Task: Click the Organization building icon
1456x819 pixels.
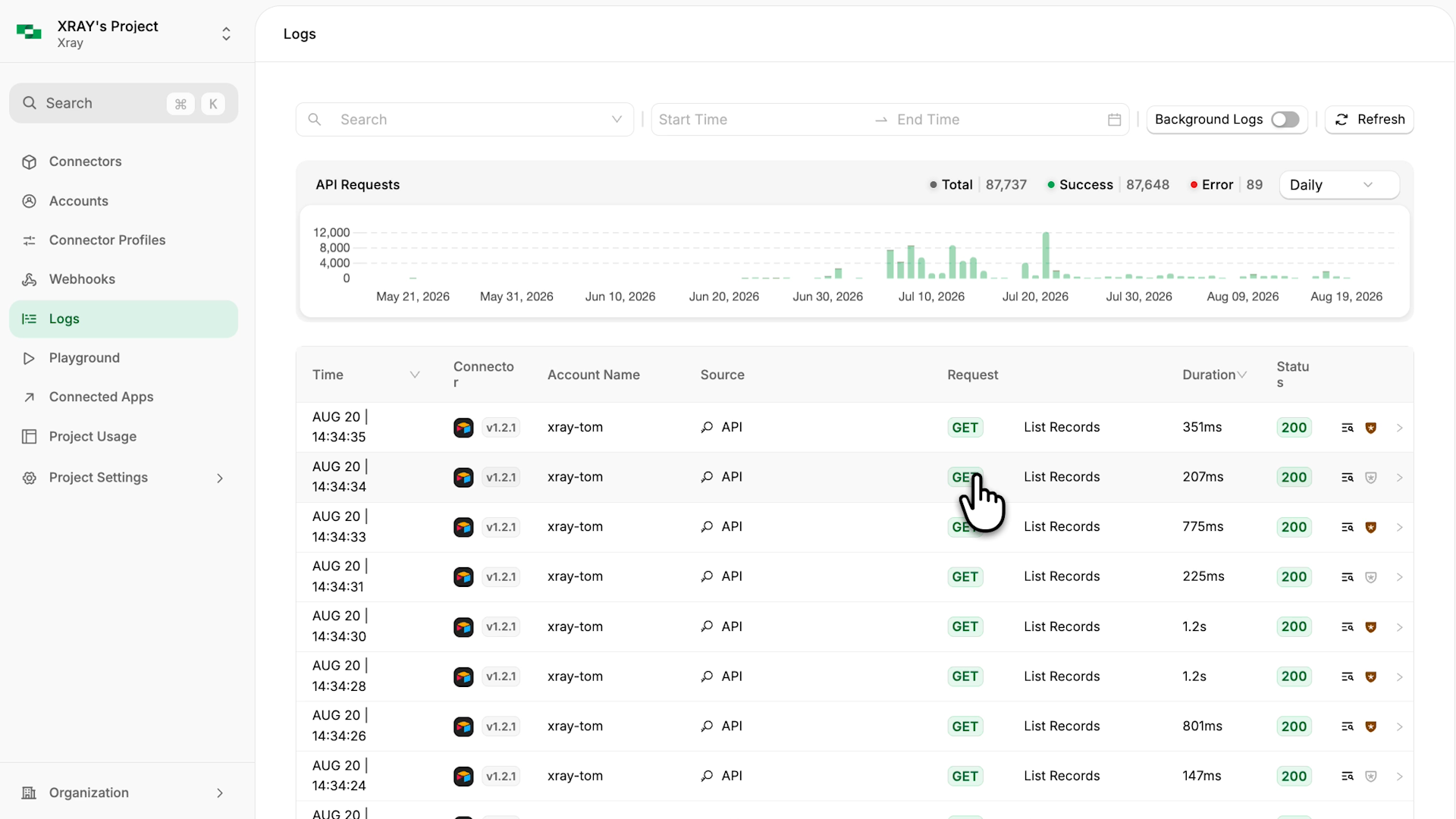Action: [x=30, y=793]
